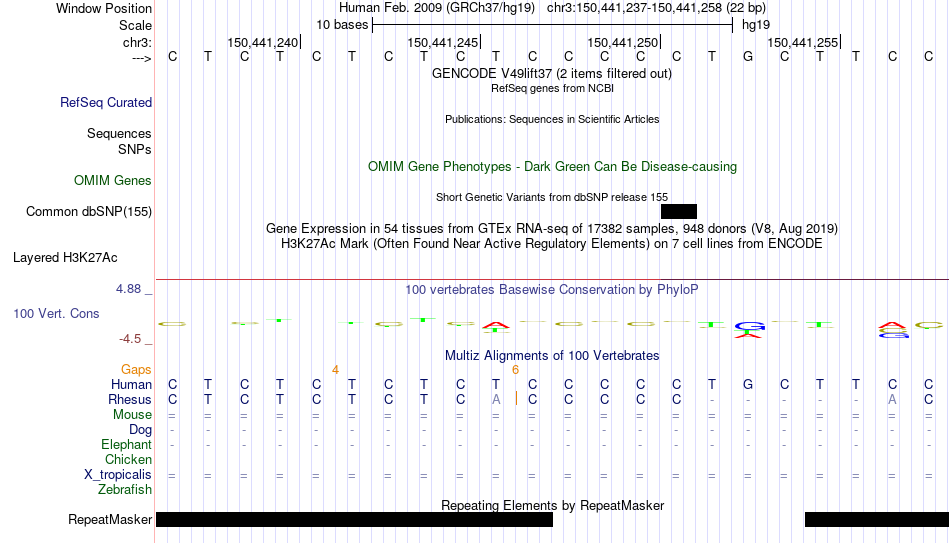
Task: Click the 150,441,245 coordinate label
Action: 442,42
